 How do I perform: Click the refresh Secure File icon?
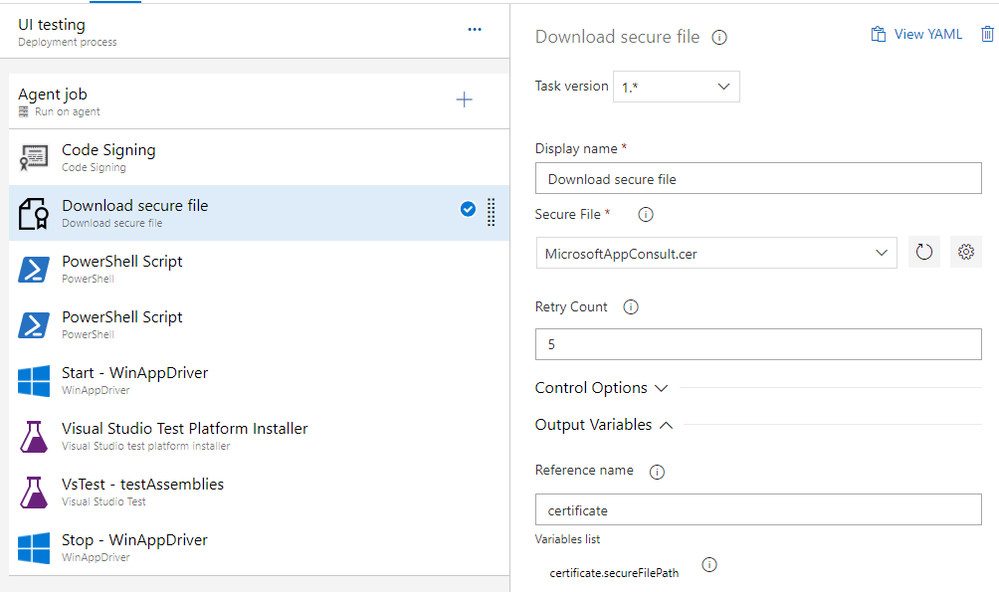[924, 253]
